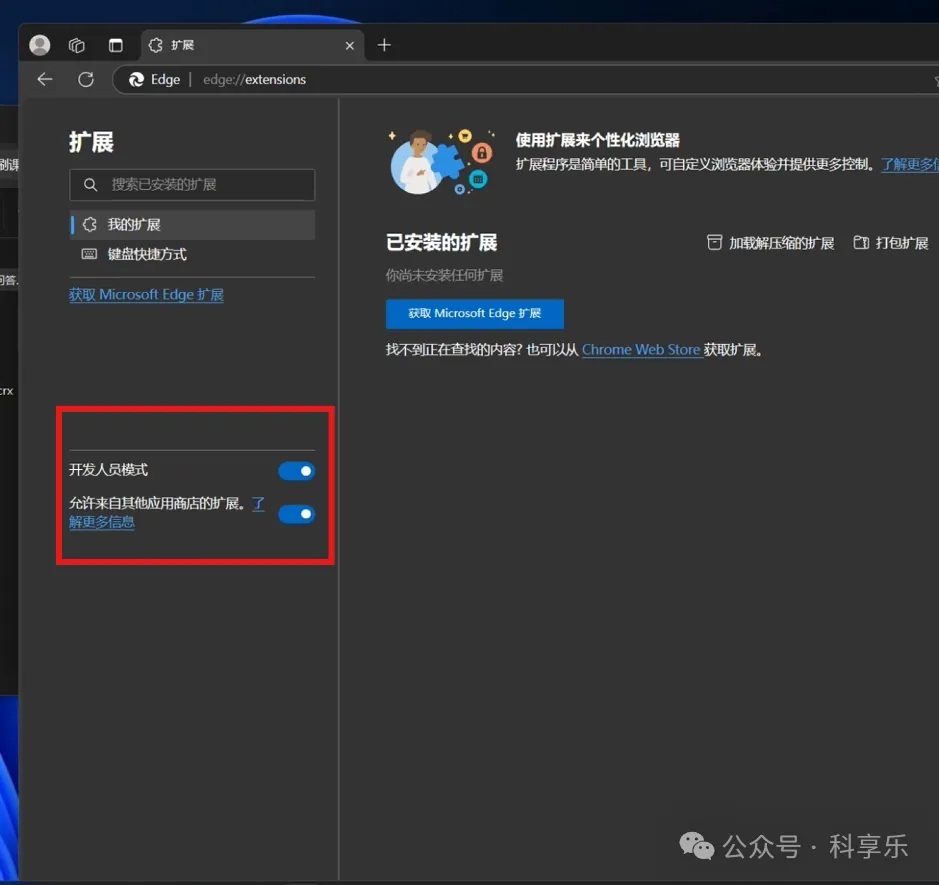Click the 已安装的扩展 heading
The image size is (939, 885).
[442, 243]
